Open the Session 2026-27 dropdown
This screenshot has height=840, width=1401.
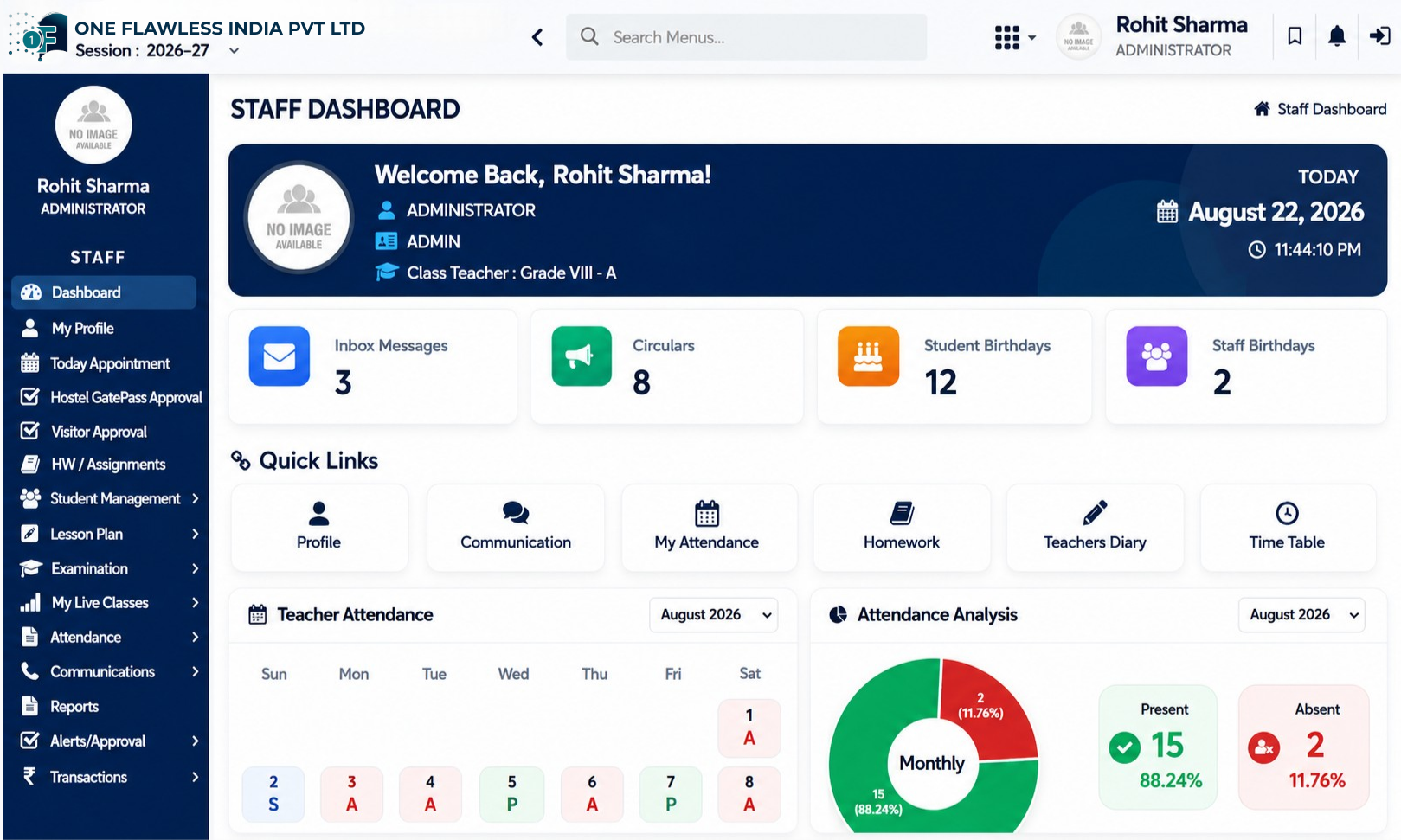point(157,50)
